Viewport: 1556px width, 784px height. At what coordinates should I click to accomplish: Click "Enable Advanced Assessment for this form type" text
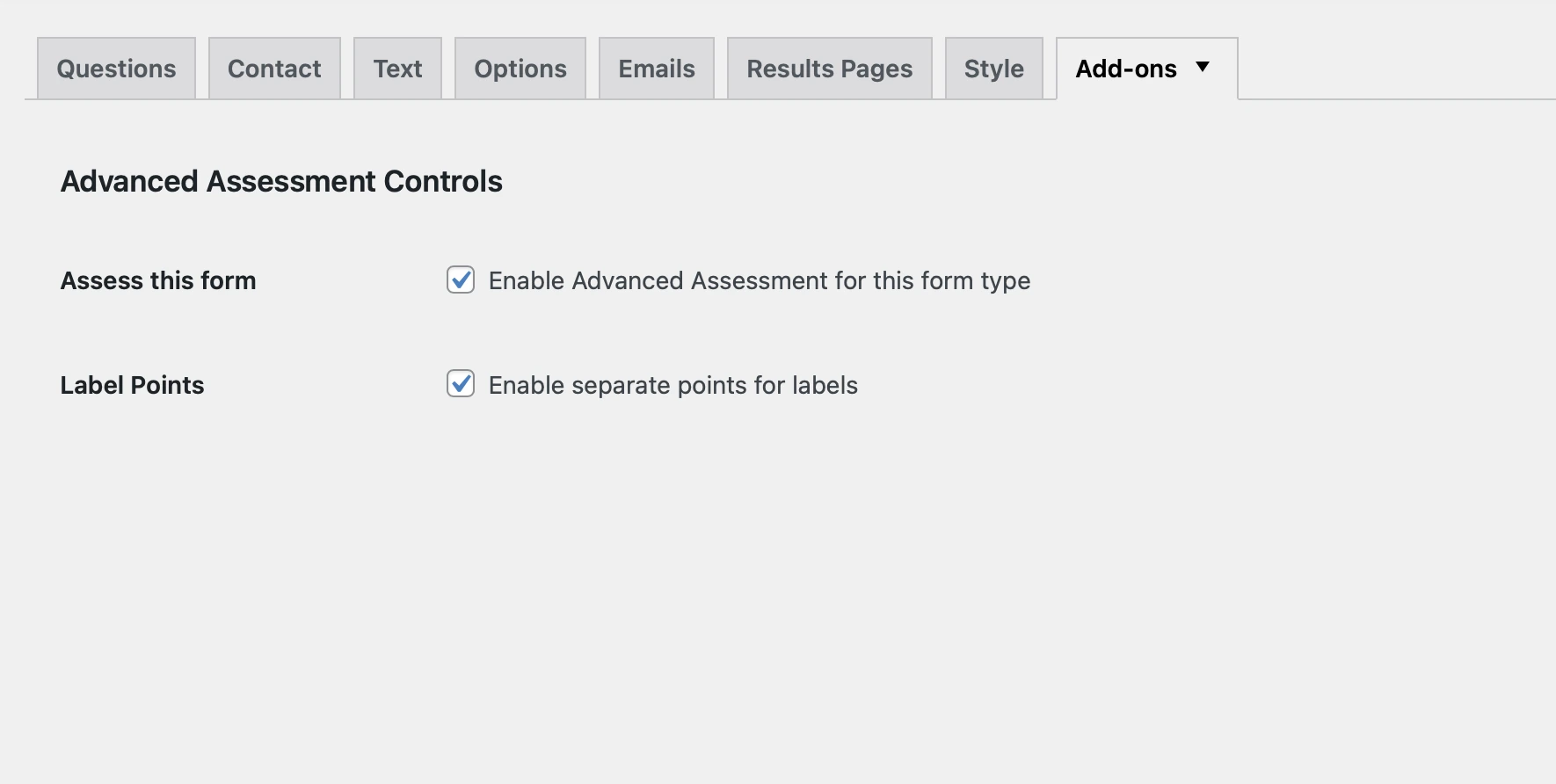[x=759, y=280]
